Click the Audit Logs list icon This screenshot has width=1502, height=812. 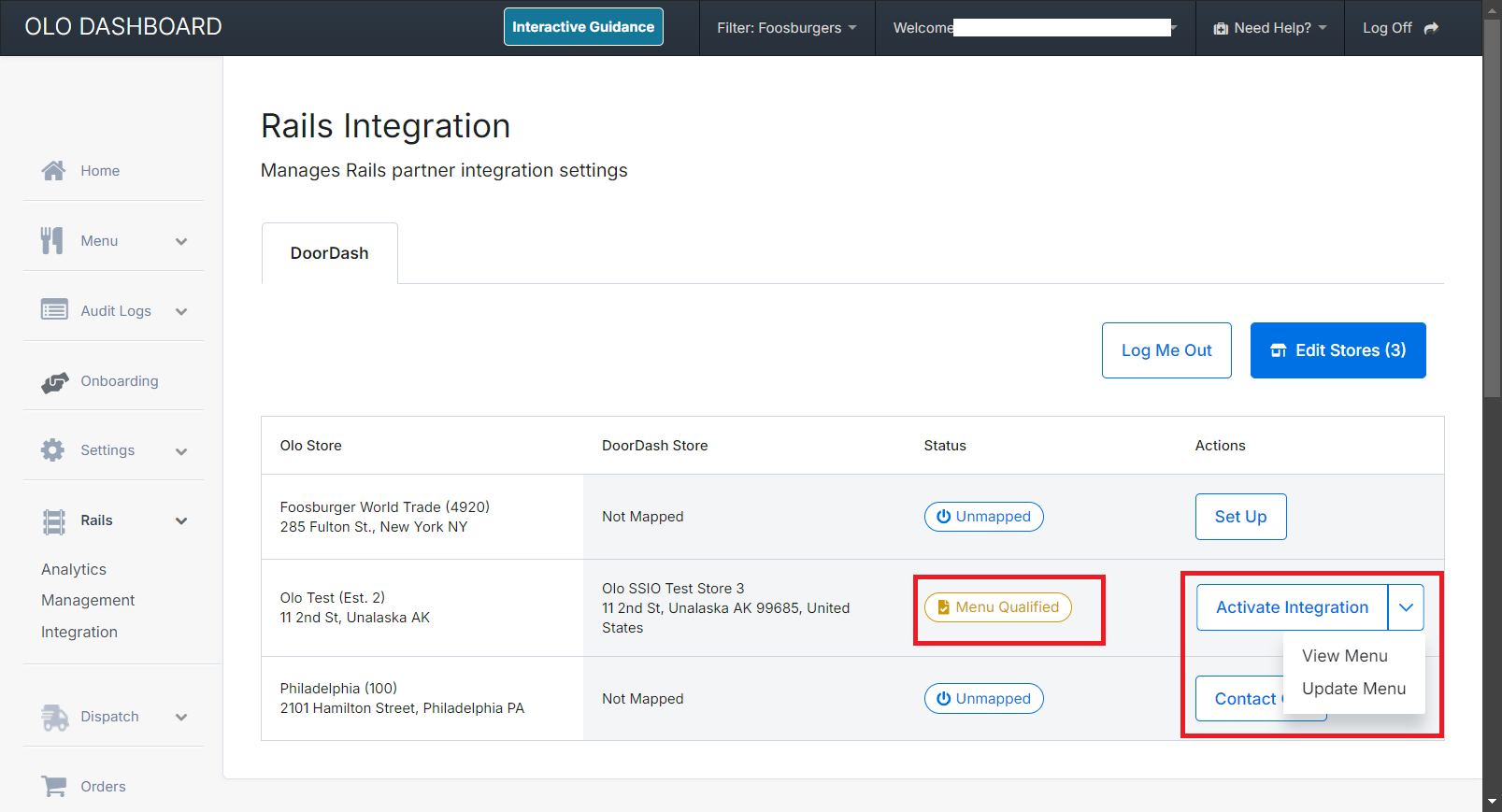point(54,309)
